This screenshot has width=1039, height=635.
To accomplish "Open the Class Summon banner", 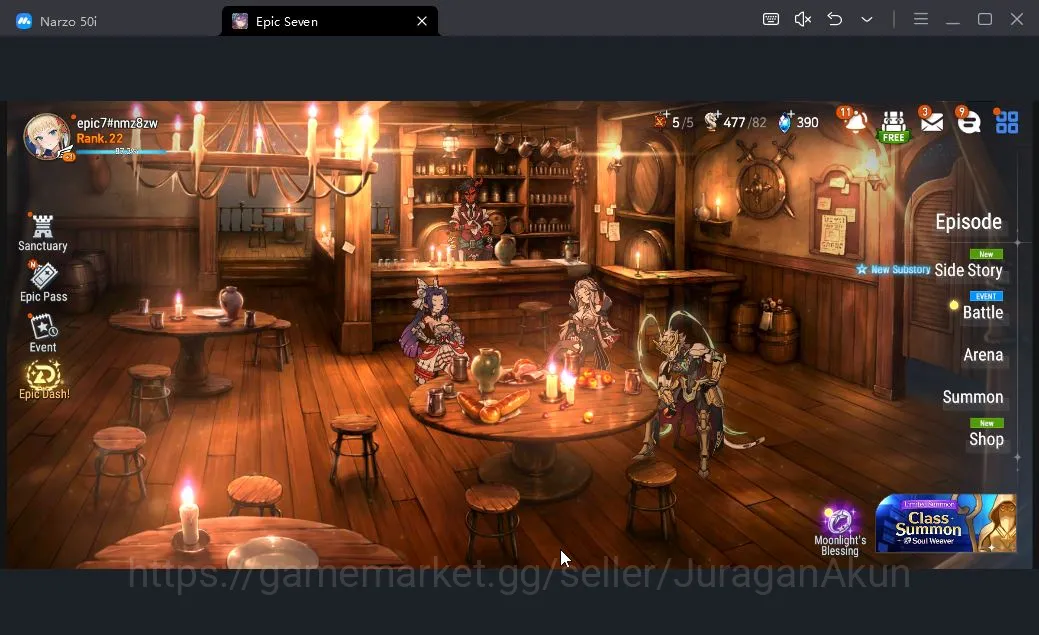I will coord(946,523).
